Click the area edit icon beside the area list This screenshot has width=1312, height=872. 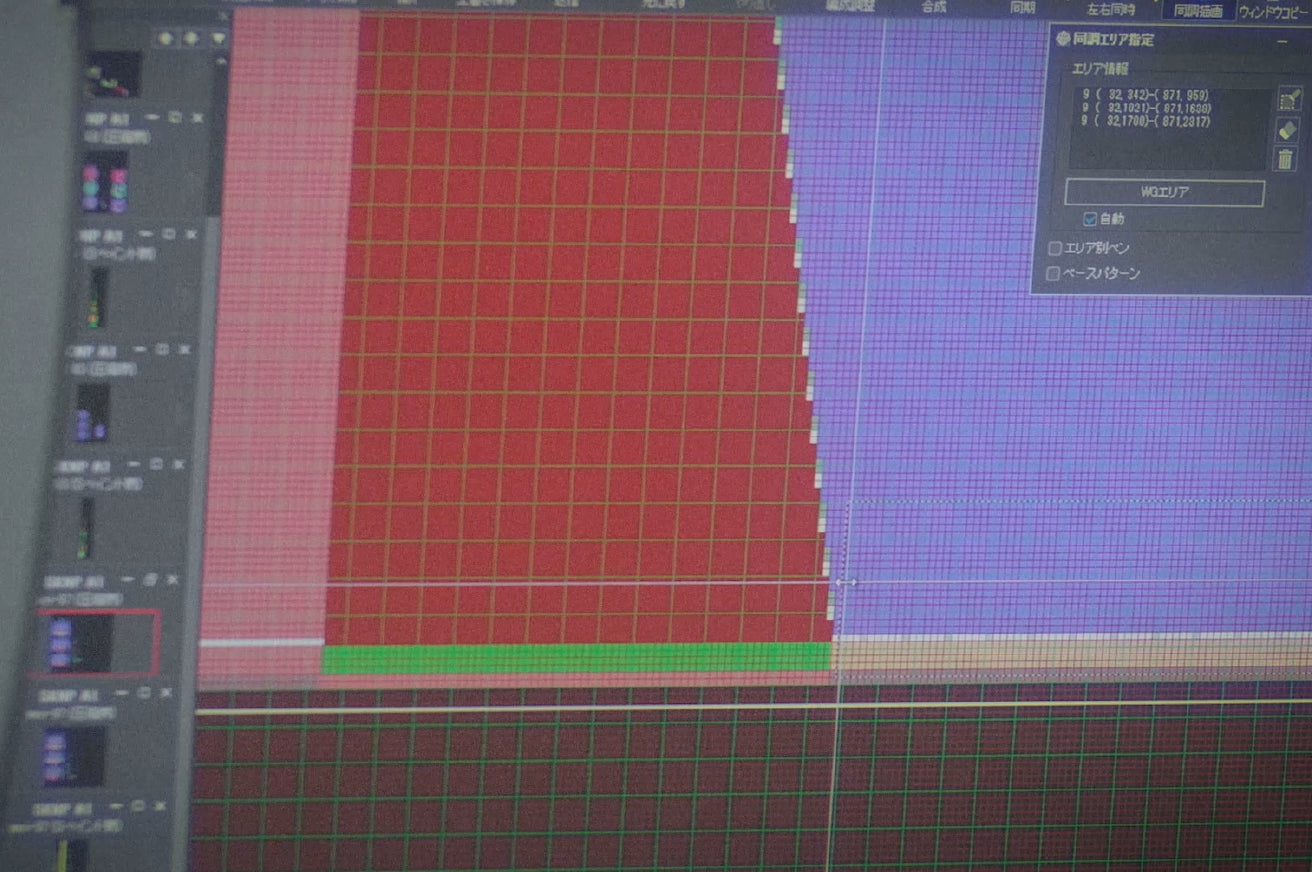[1288, 98]
